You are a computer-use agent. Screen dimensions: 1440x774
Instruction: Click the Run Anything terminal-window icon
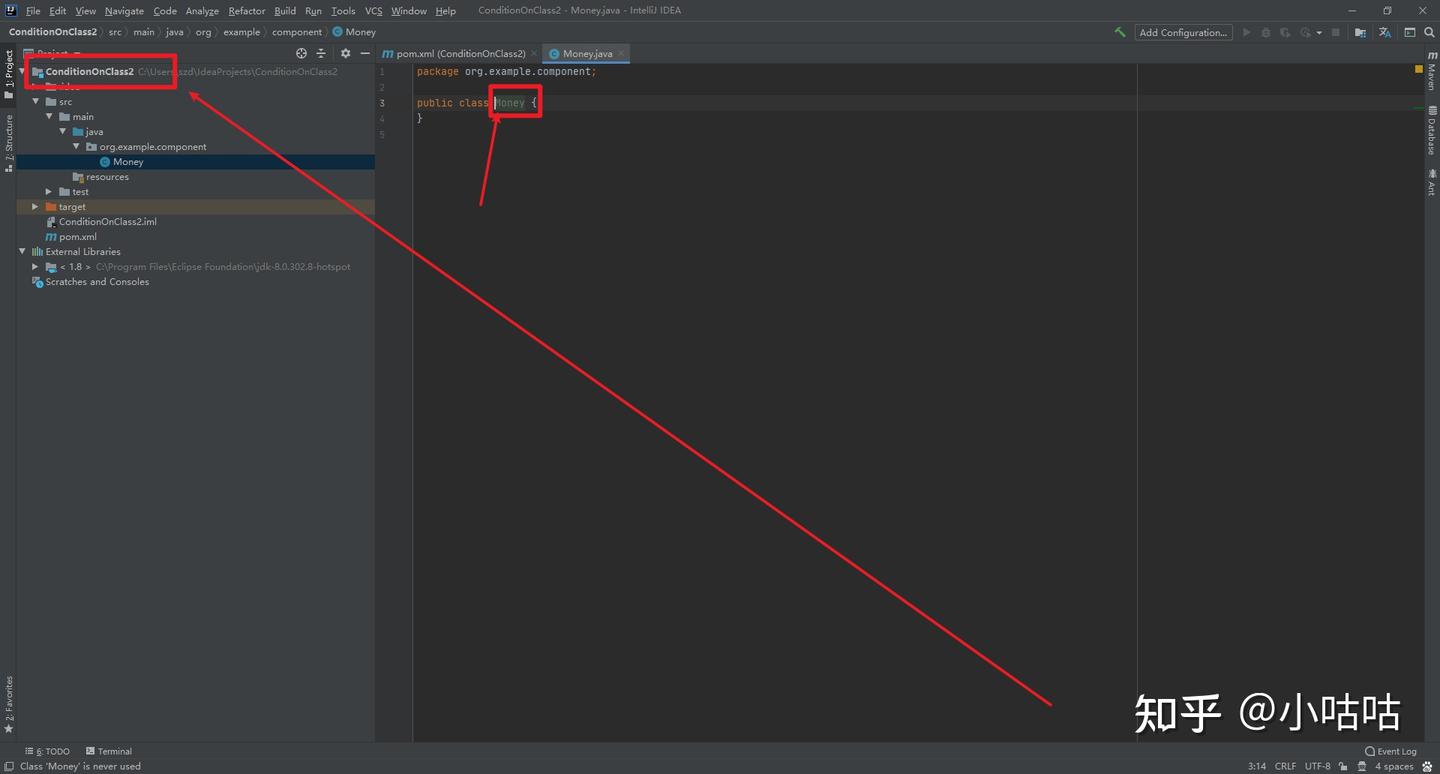(x=1410, y=32)
